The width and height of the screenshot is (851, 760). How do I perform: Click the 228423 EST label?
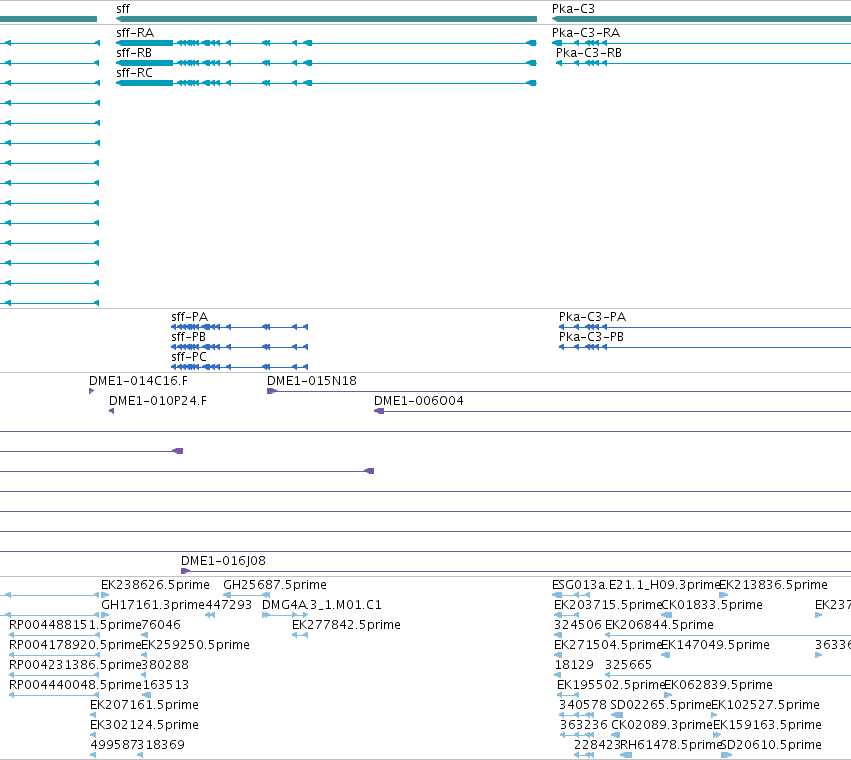pos(597,745)
